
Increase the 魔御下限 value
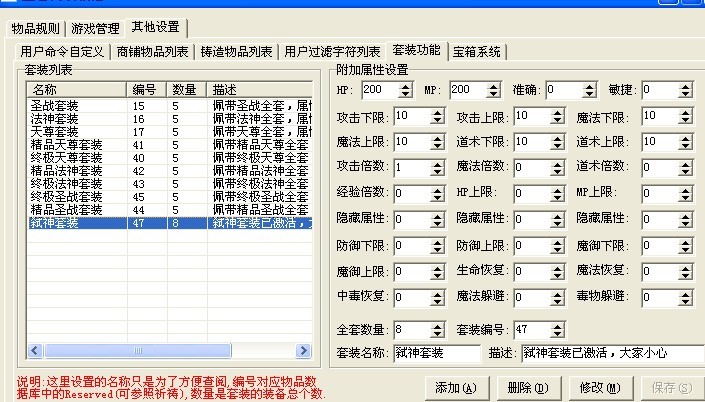[685, 242]
